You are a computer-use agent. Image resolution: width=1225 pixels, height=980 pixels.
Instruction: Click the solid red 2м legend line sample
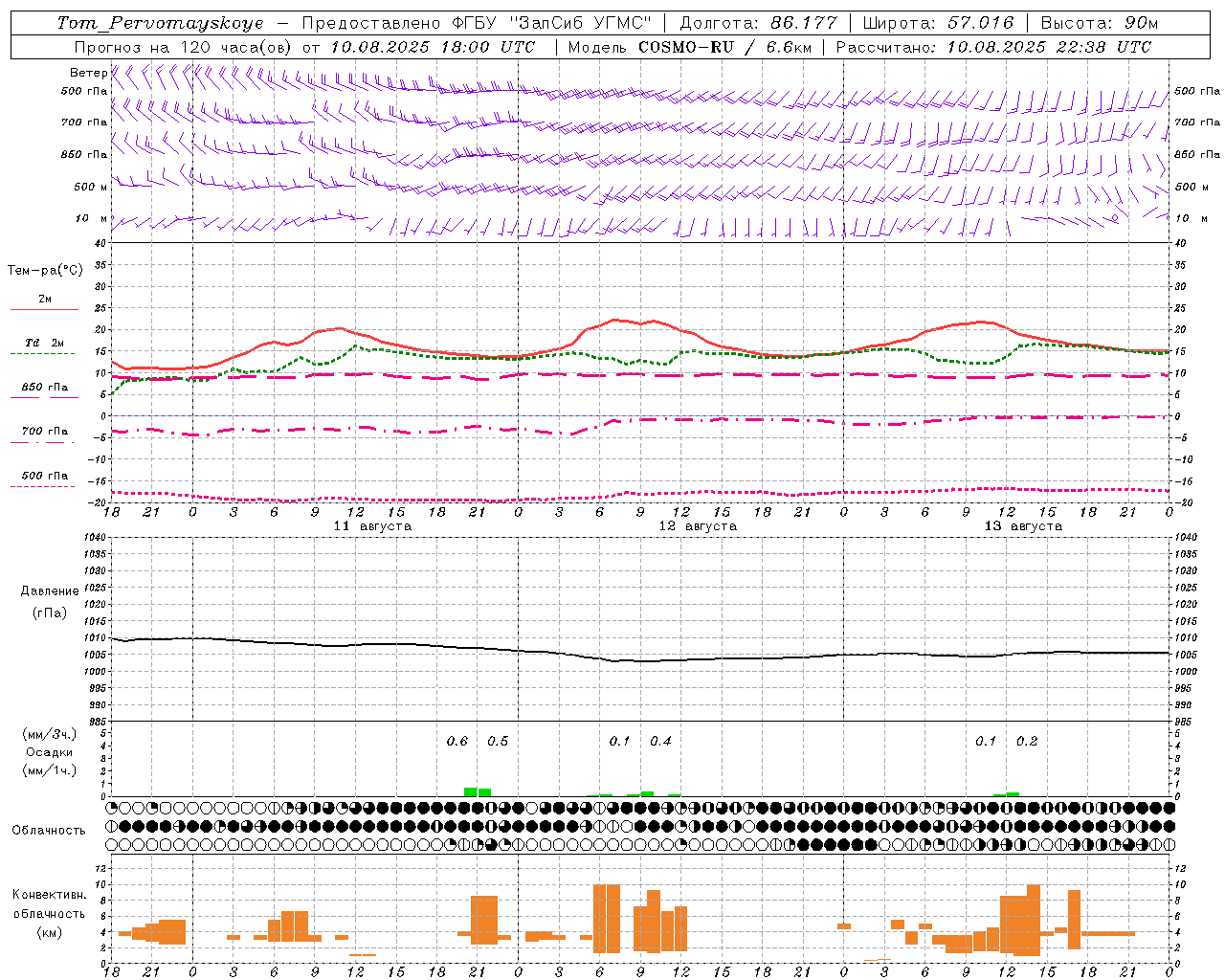(44, 309)
